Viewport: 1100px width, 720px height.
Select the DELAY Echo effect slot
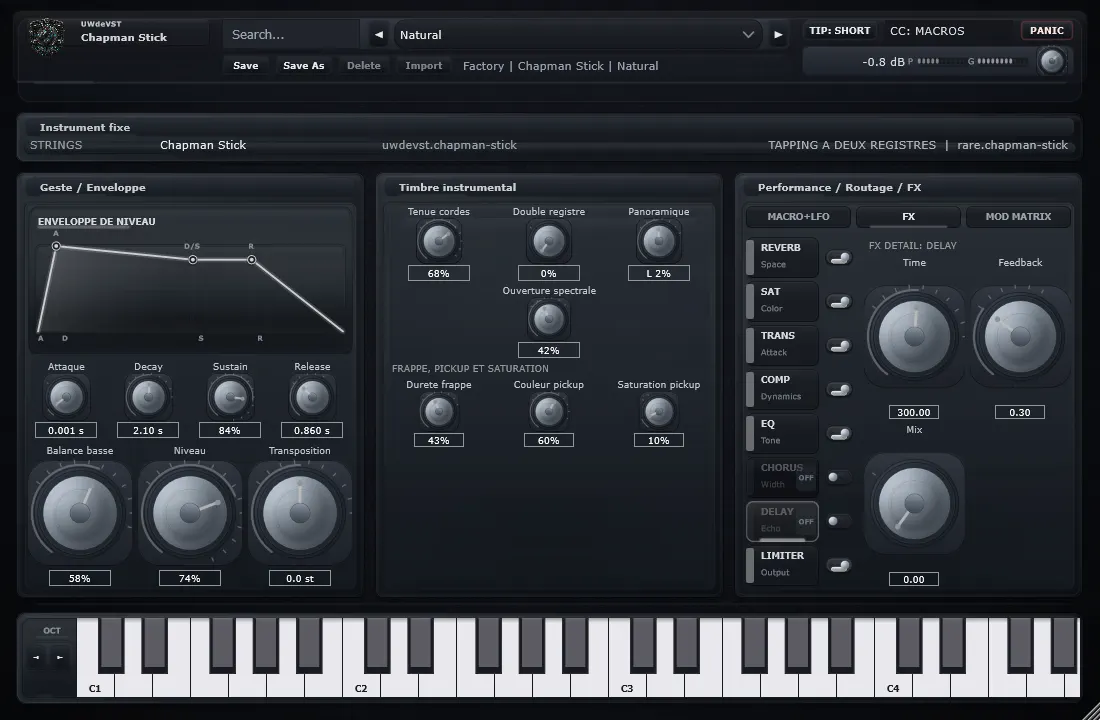782,520
